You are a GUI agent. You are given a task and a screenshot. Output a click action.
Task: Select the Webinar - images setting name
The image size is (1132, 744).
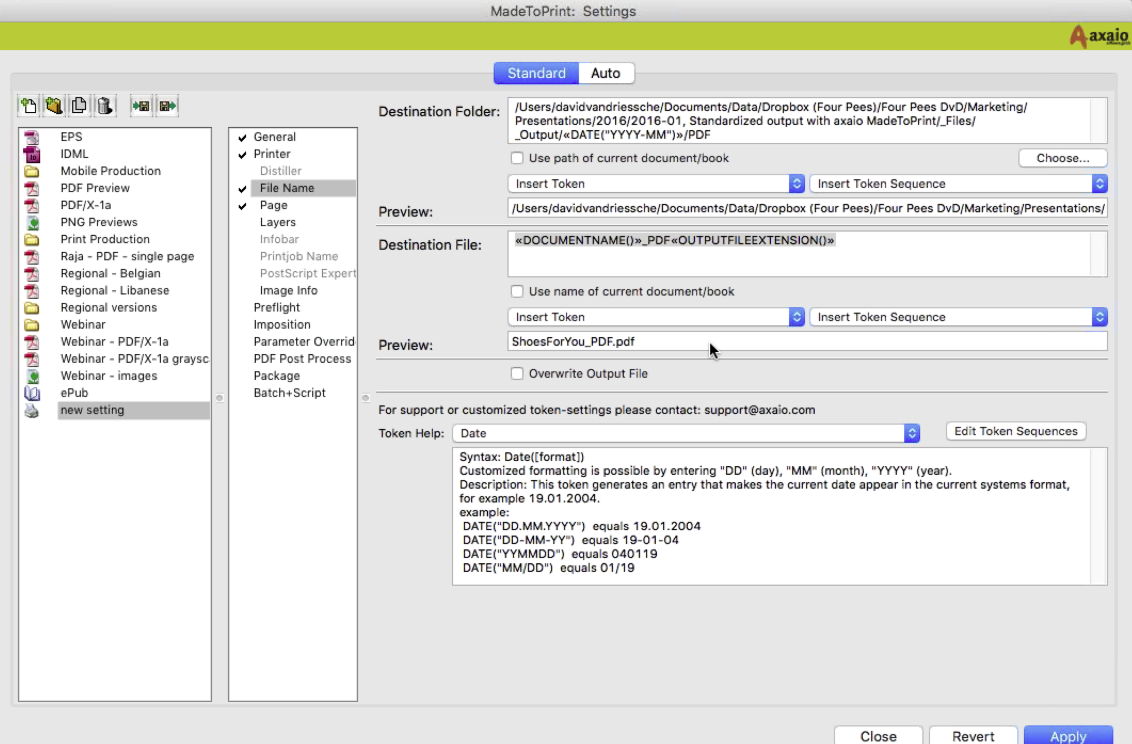(109, 376)
